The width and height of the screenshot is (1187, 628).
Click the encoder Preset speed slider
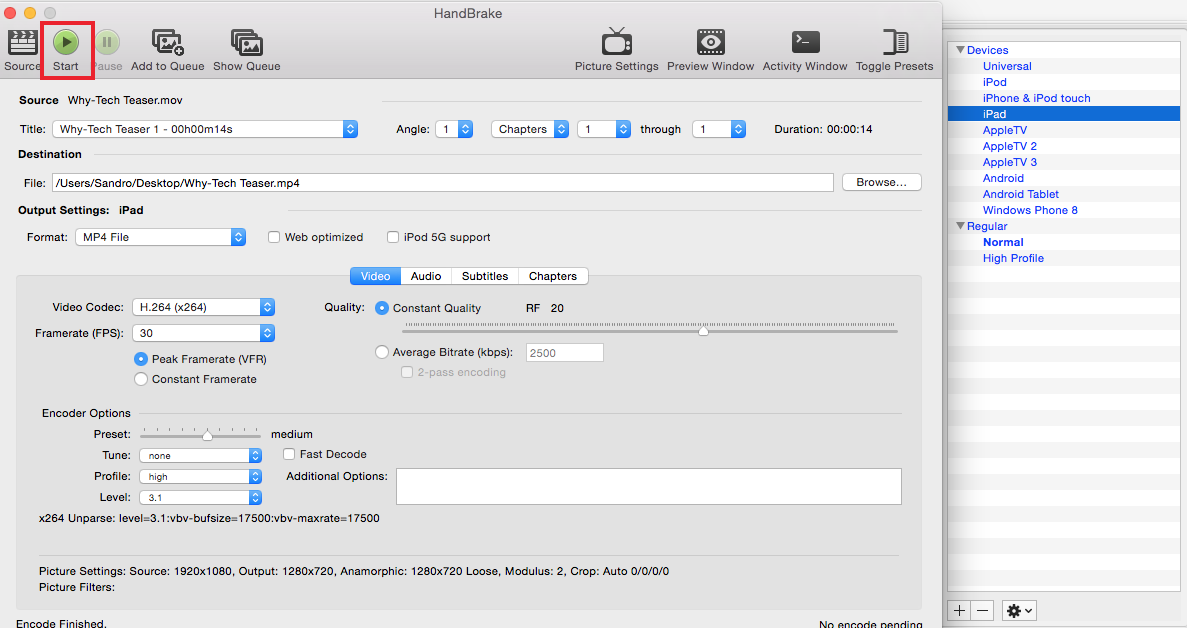point(207,435)
